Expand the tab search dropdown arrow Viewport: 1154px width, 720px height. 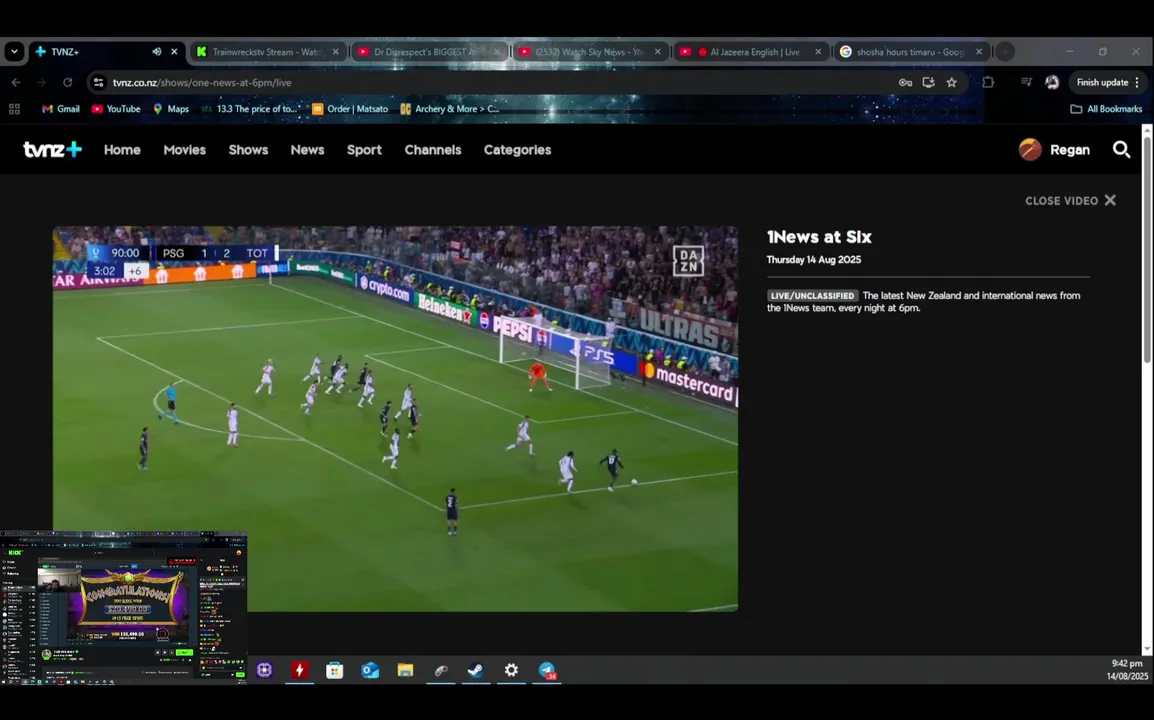click(x=14, y=52)
